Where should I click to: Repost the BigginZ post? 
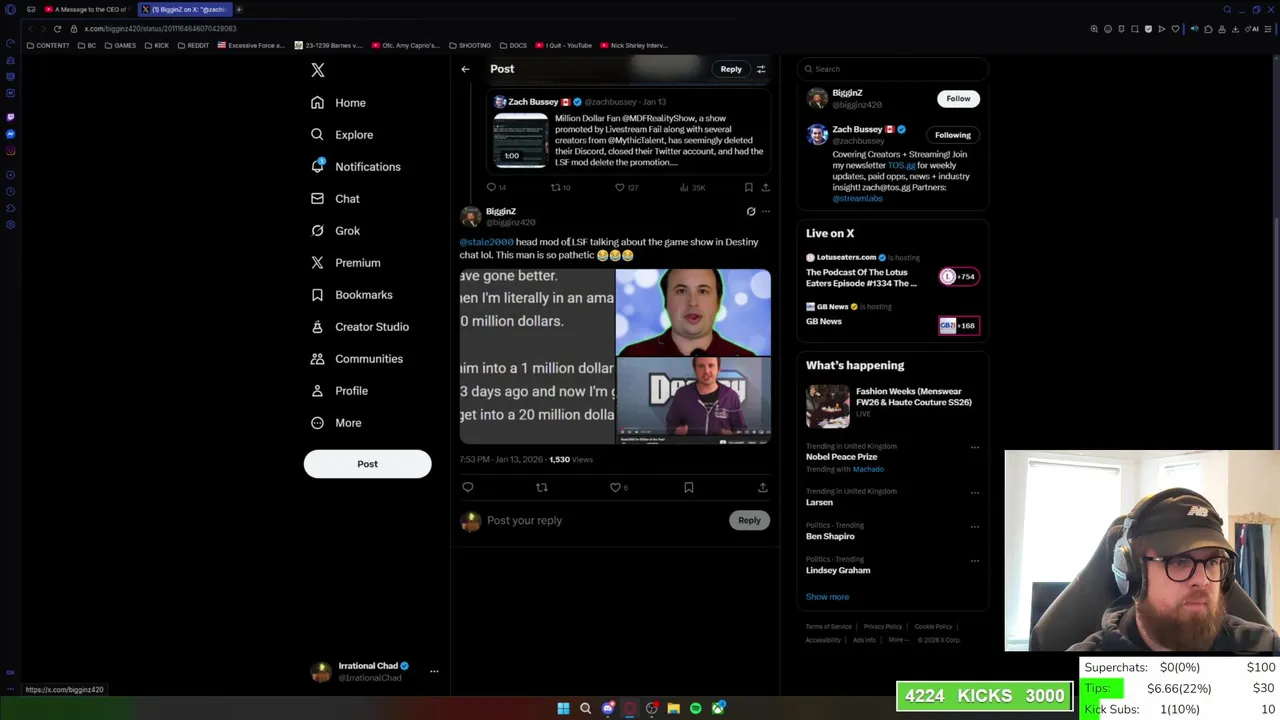542,487
